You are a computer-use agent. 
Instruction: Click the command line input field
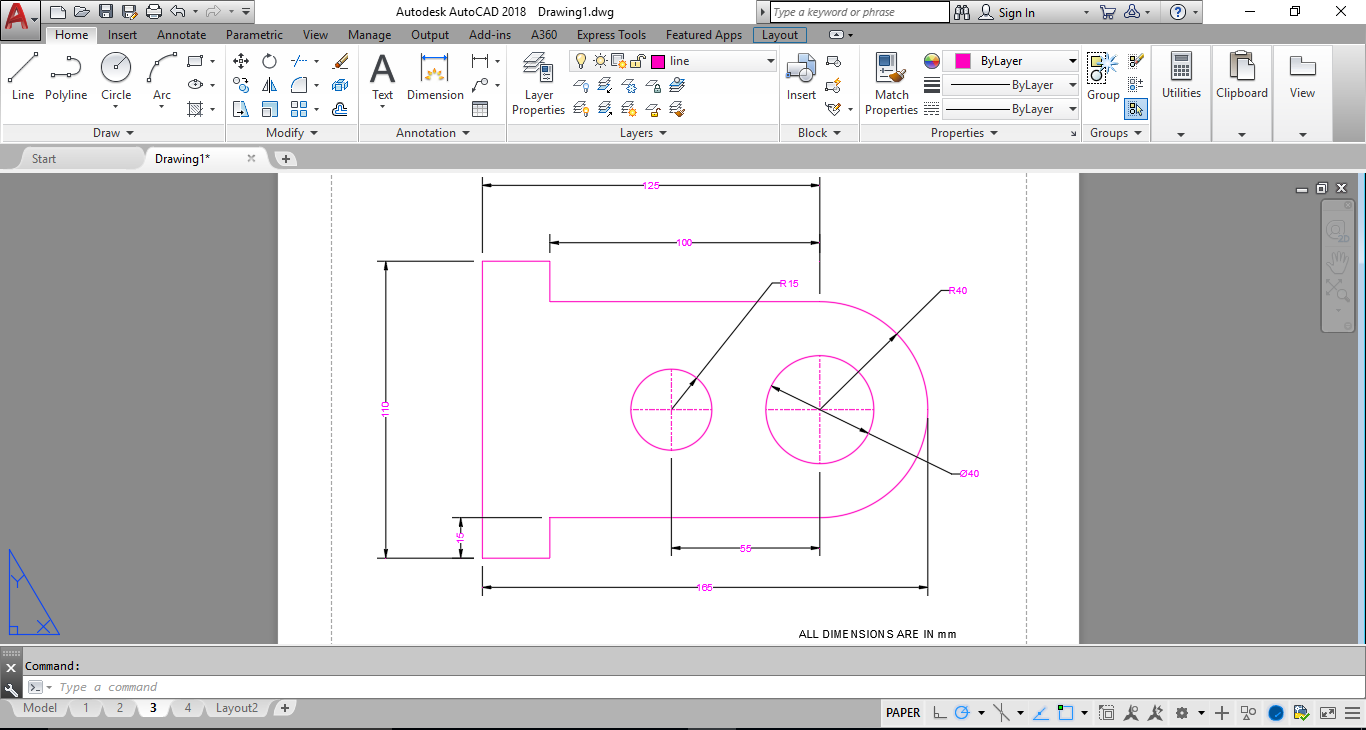400,687
